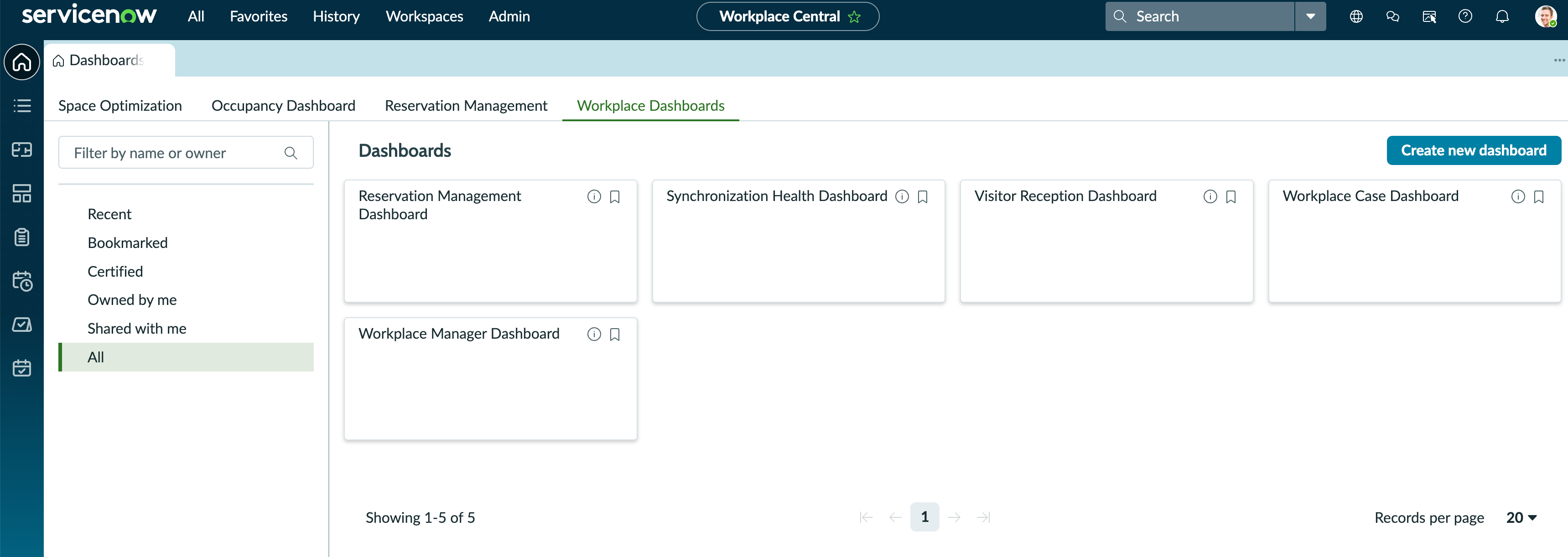Open the more options ellipsis in tab bar
The image size is (1568, 557).
pos(1559,60)
